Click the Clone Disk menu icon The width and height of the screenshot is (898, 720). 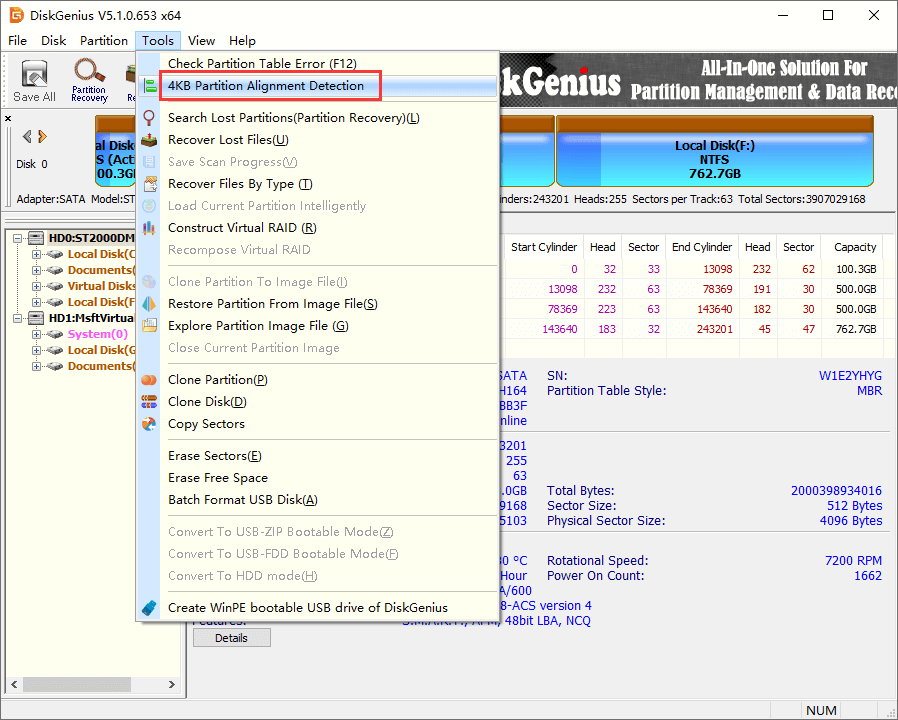(x=149, y=402)
